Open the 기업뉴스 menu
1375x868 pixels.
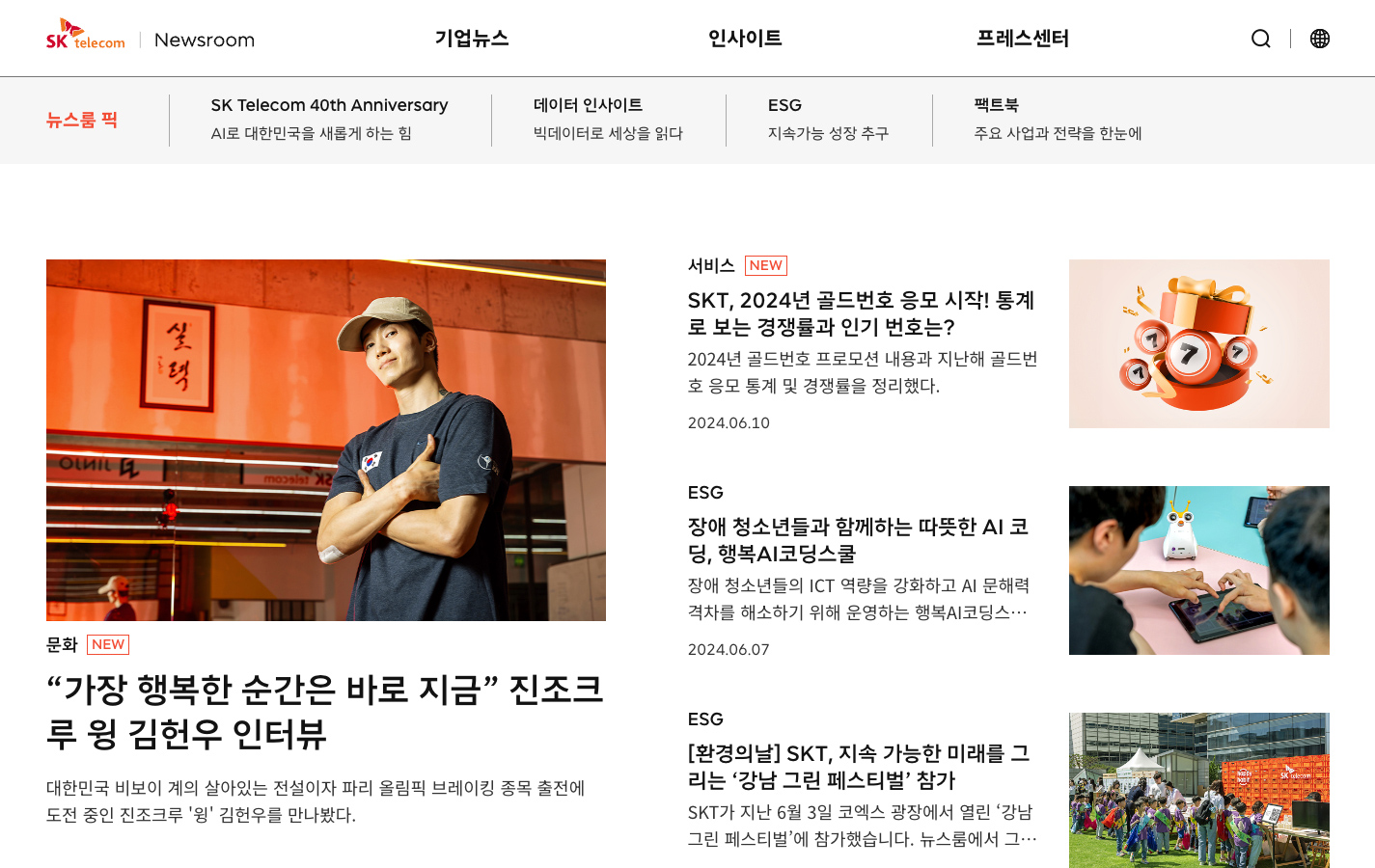472,39
